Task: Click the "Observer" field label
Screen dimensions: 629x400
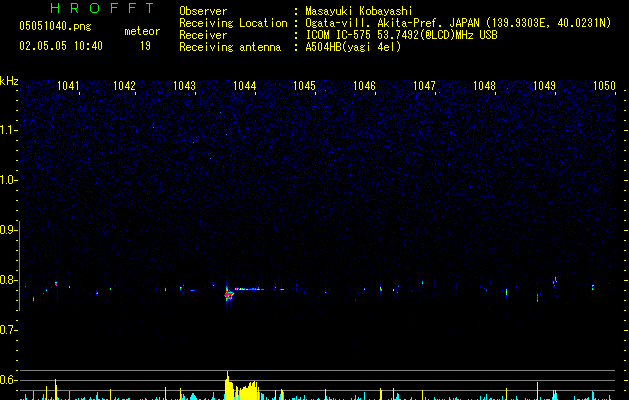Action: coord(203,11)
